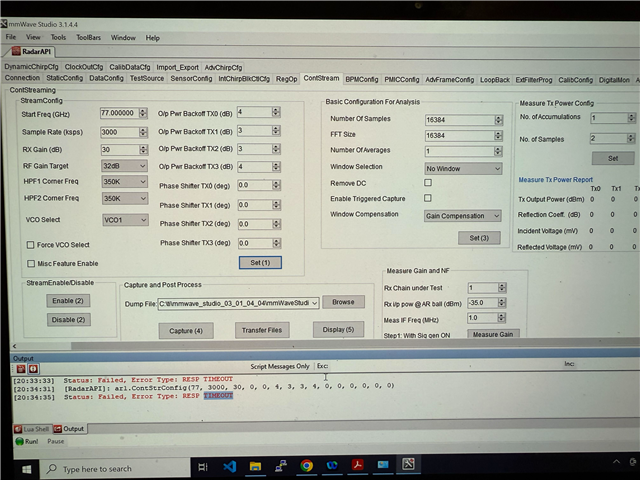Image resolution: width=640 pixels, height=480 pixels.
Task: Click the Windows Start button
Action: [27, 469]
